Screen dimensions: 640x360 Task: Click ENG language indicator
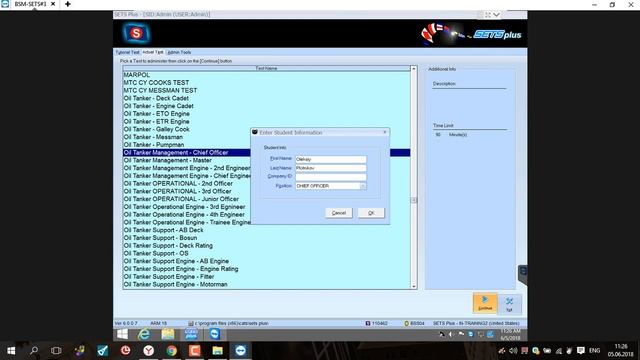pos(594,351)
